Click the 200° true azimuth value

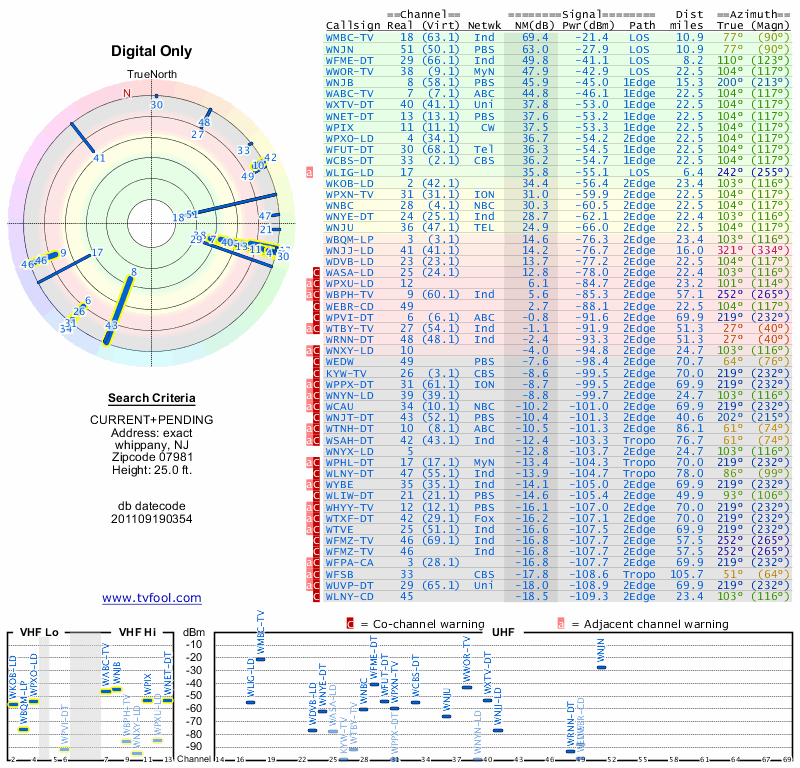pos(730,82)
